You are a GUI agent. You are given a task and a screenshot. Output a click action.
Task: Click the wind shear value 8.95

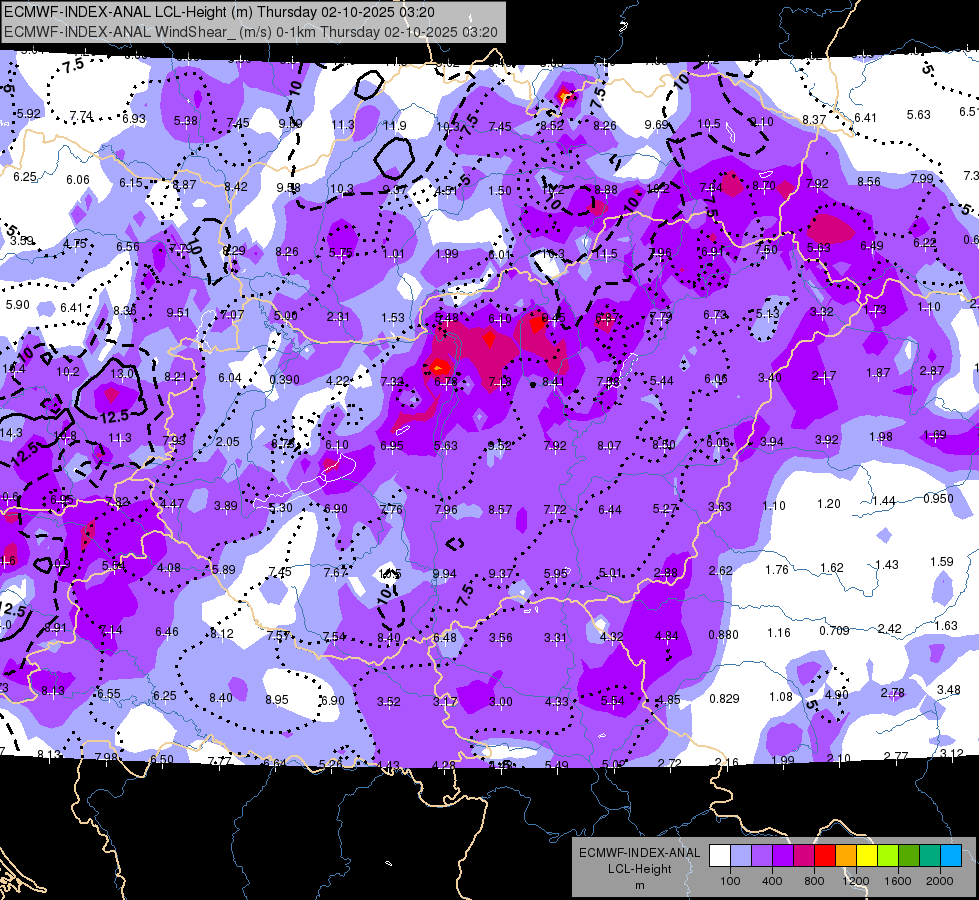click(277, 700)
